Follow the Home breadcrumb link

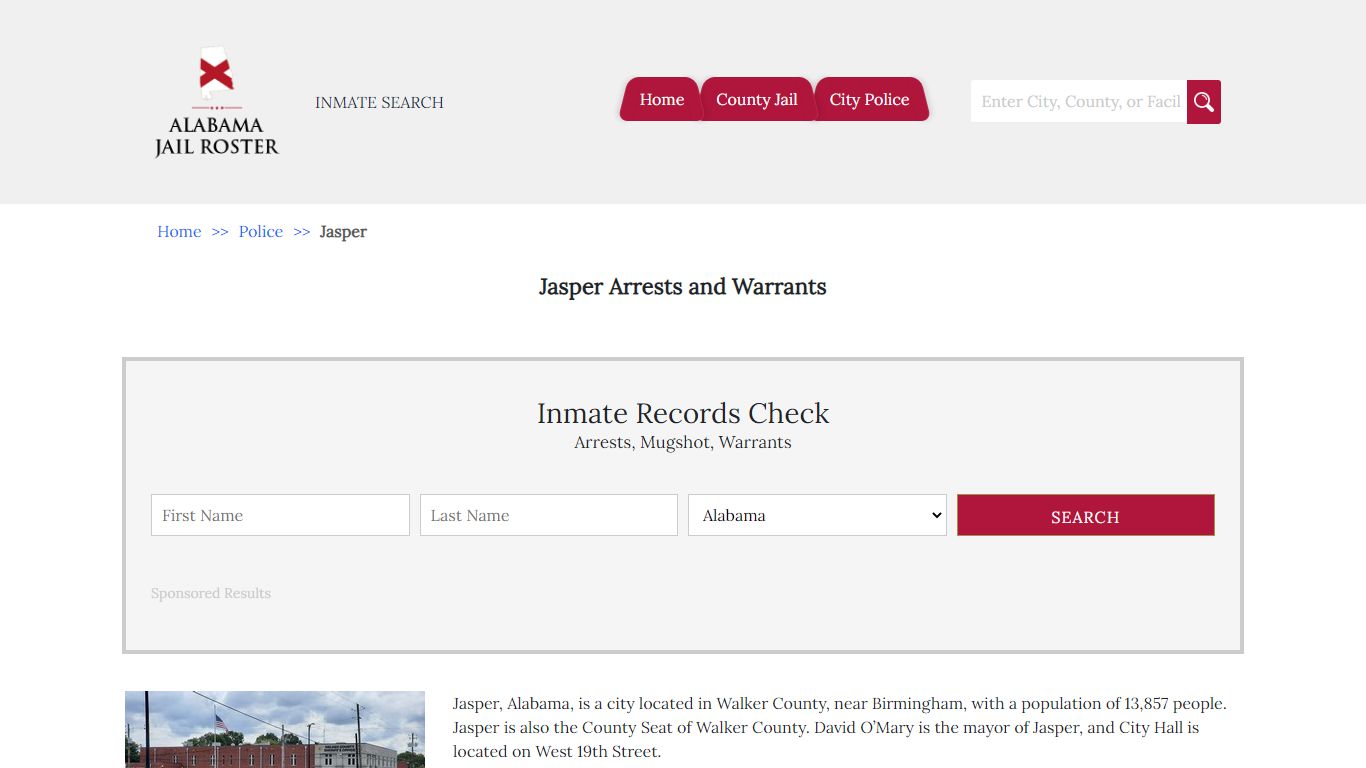pyautogui.click(x=179, y=231)
